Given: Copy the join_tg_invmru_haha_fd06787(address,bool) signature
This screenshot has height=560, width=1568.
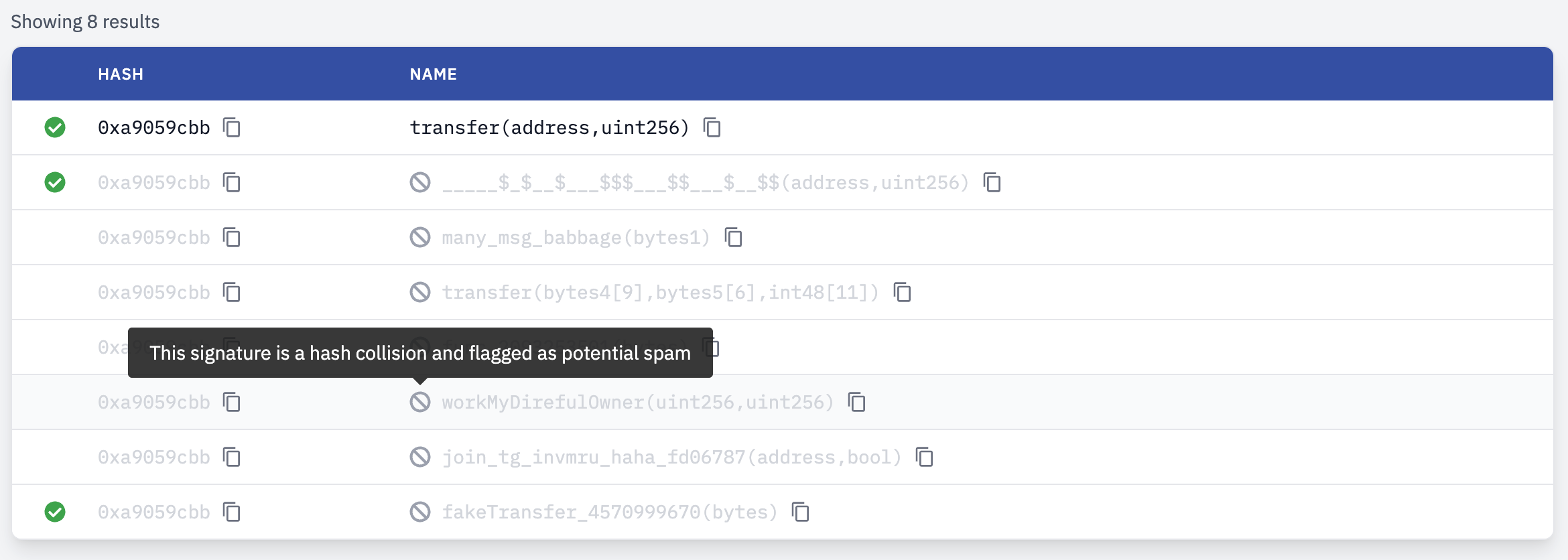Looking at the screenshot, I should 925,457.
